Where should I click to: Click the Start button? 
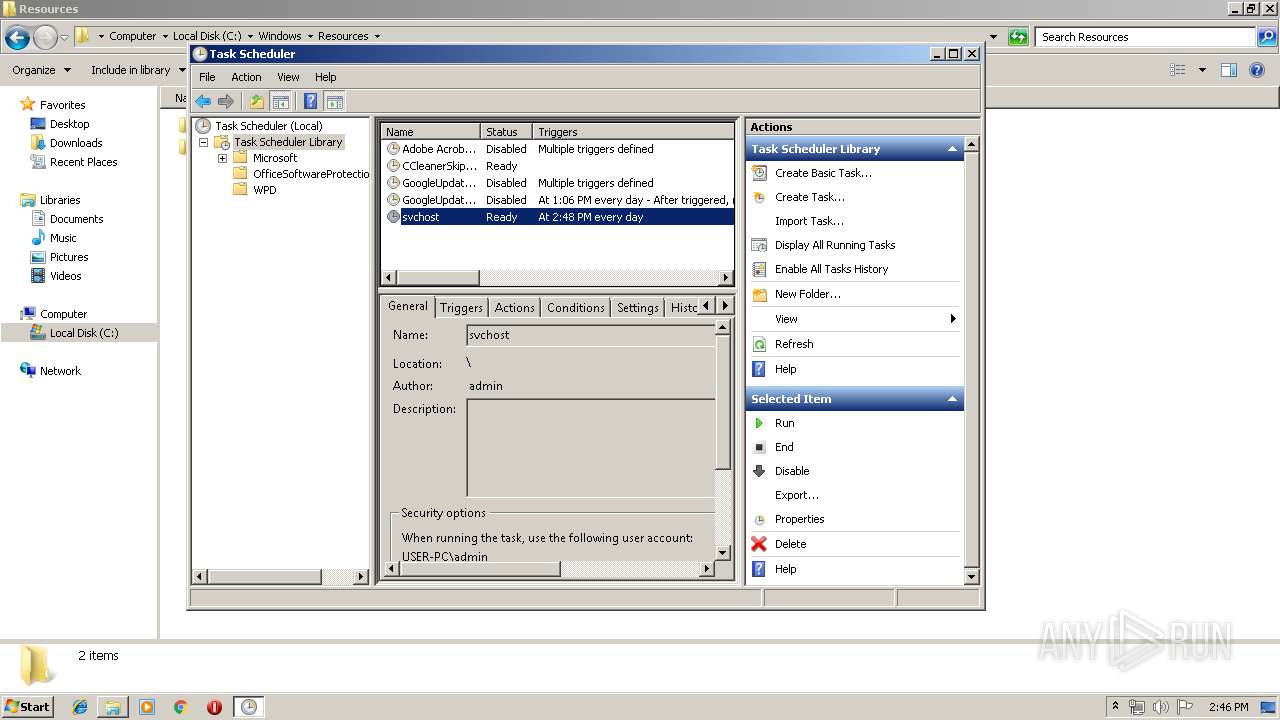27,707
